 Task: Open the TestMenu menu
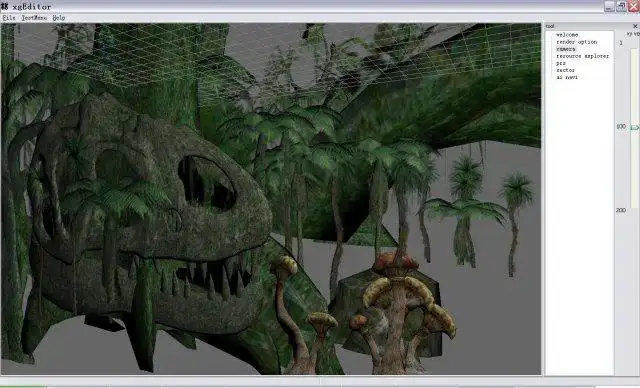[34, 18]
